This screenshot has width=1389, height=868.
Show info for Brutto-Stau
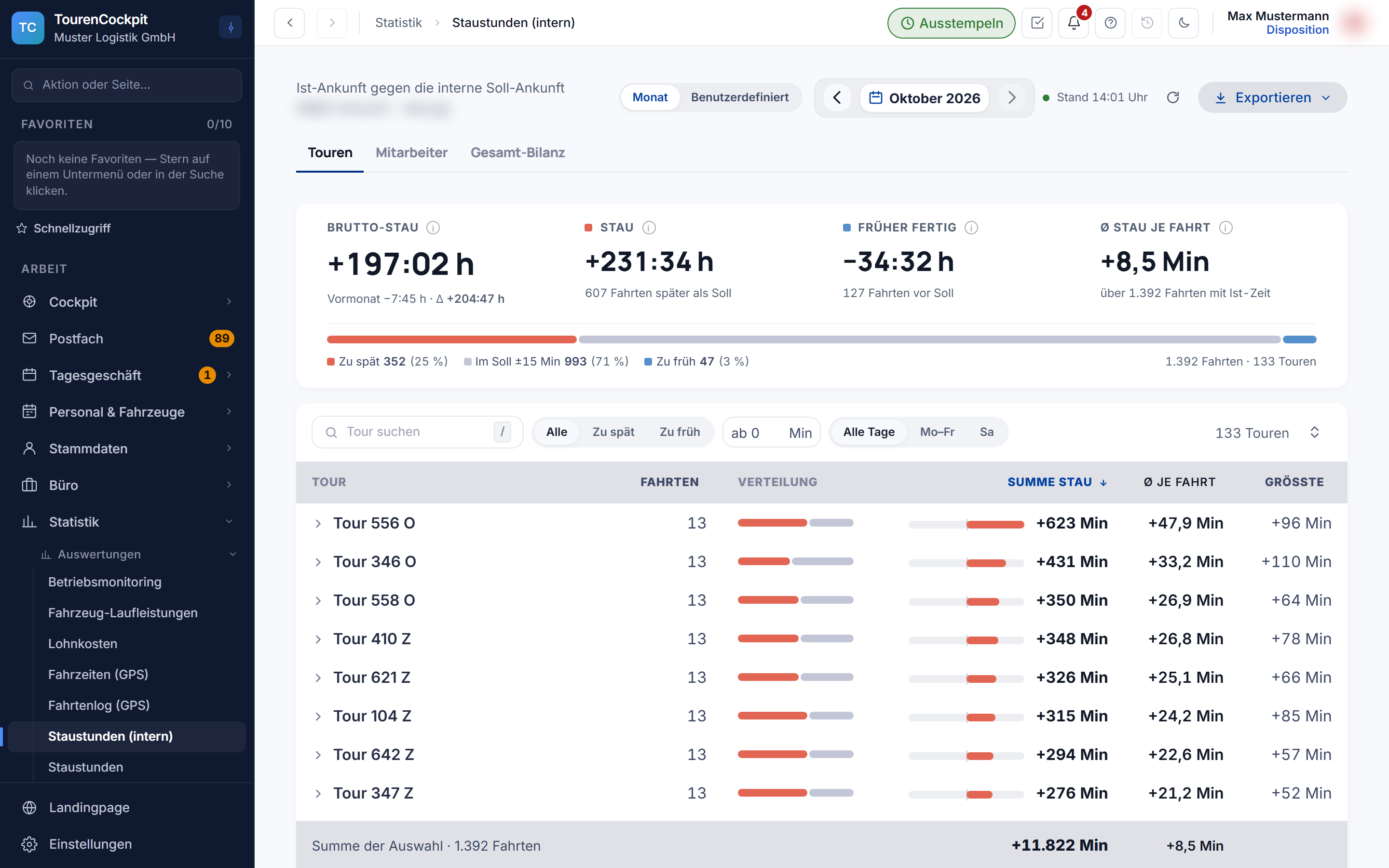(434, 228)
